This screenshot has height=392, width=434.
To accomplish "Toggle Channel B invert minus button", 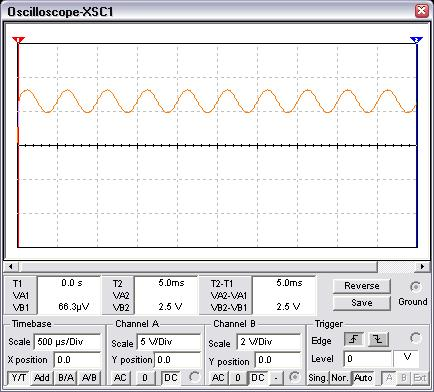I will coord(276,378).
